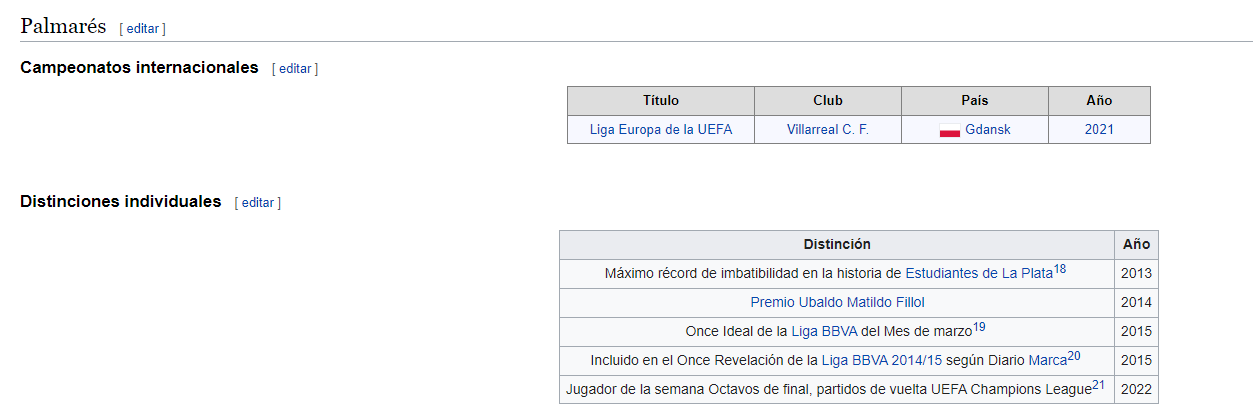The height and width of the screenshot is (417, 1253).
Task: Jump to footnote reference 21
Action: (x=1098, y=384)
